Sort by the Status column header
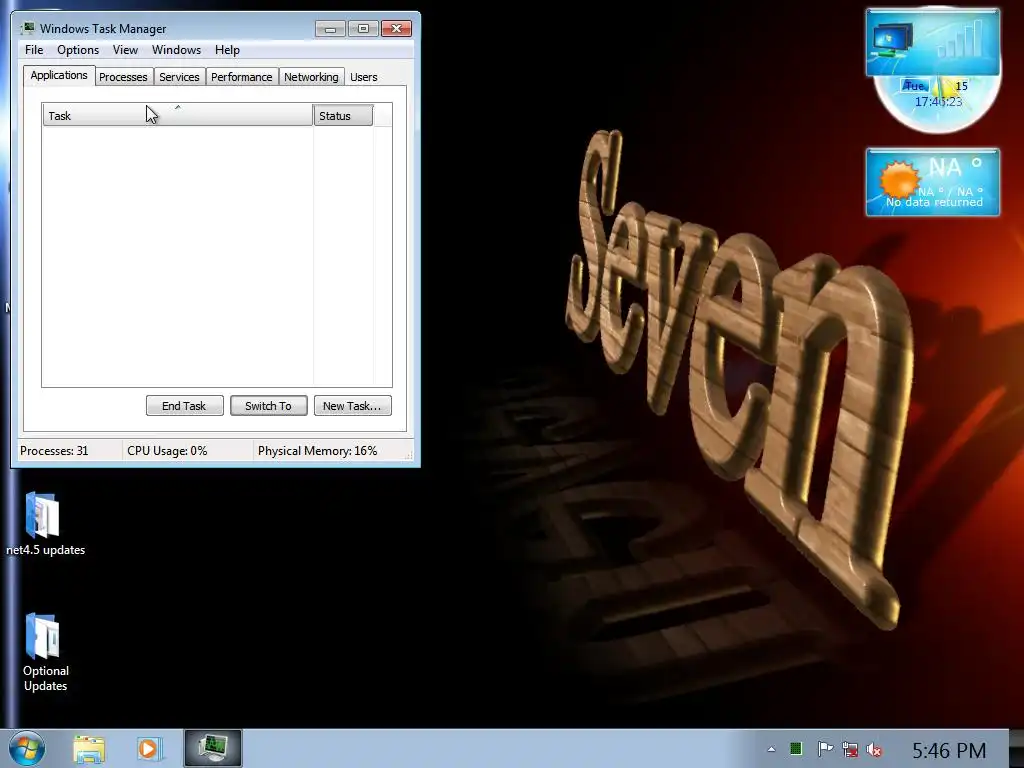This screenshot has height=768, width=1024. 343,116
